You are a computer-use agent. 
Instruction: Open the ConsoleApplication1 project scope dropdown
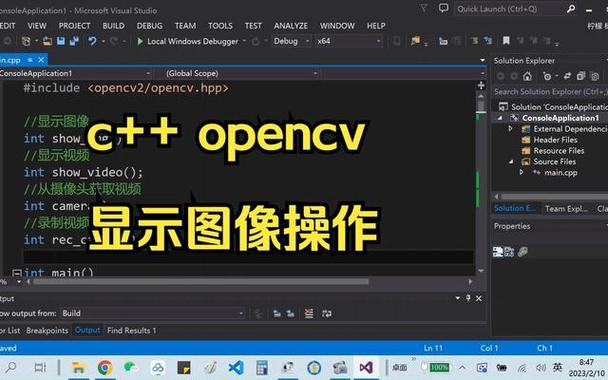76,73
